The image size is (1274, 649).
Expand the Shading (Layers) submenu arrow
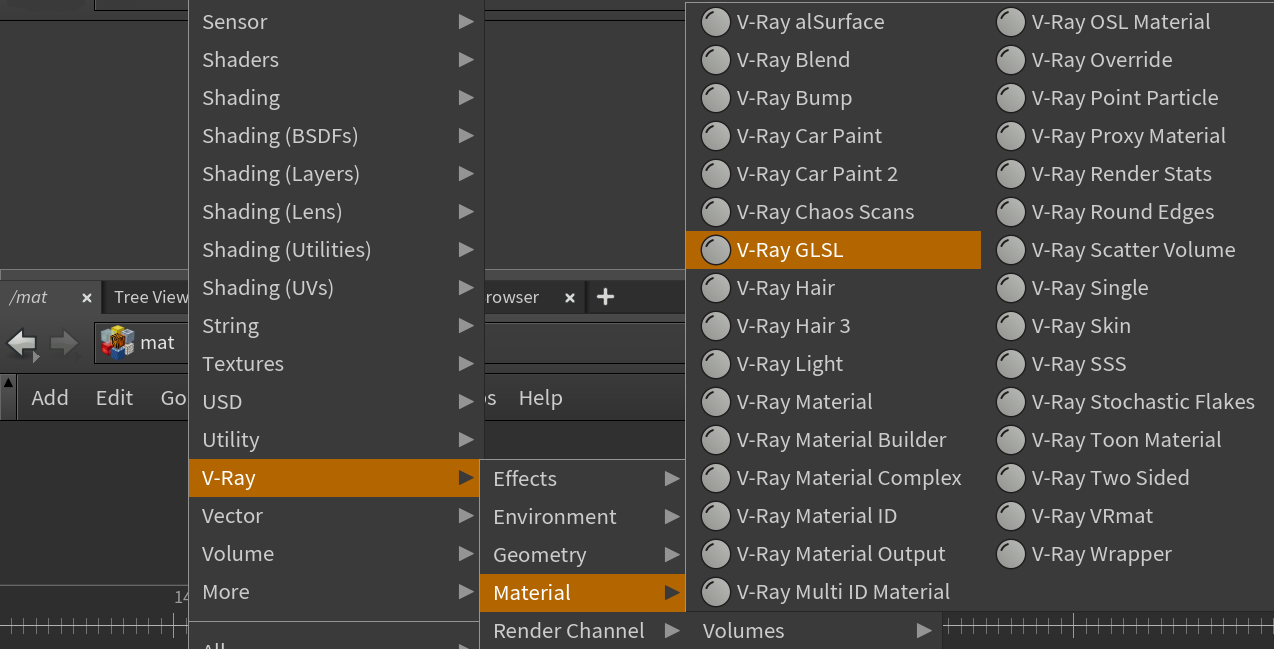pos(466,174)
